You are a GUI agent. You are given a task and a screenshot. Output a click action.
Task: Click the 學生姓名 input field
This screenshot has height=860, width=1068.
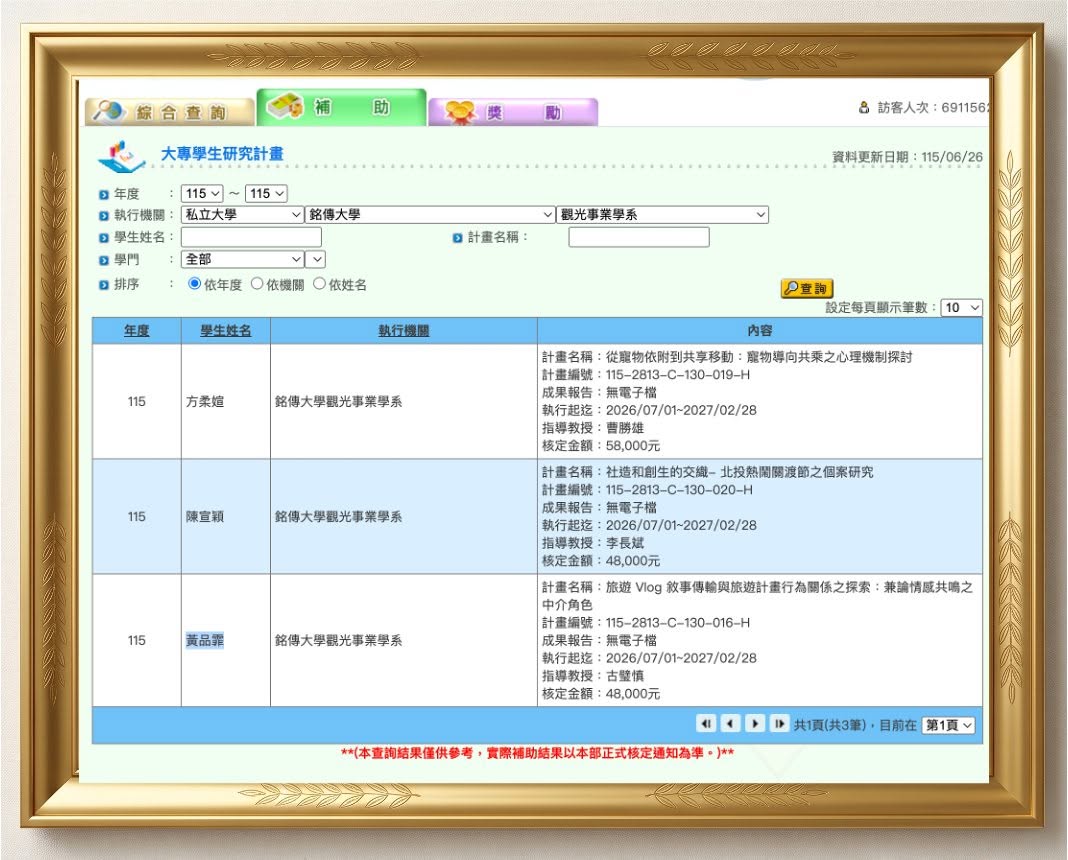coord(251,237)
